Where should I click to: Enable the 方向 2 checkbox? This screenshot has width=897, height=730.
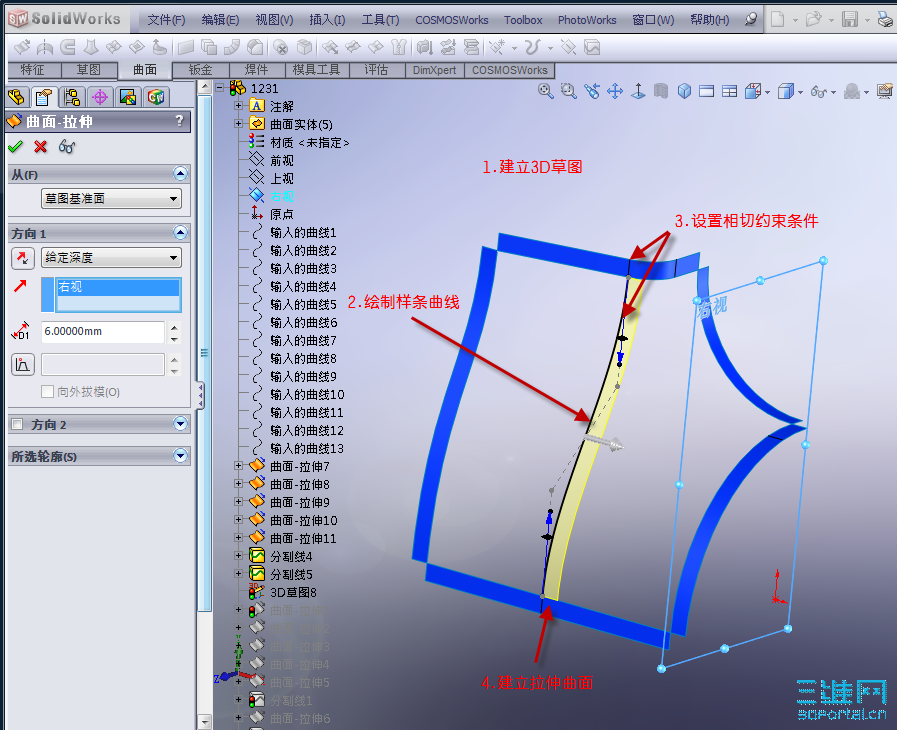[17, 424]
